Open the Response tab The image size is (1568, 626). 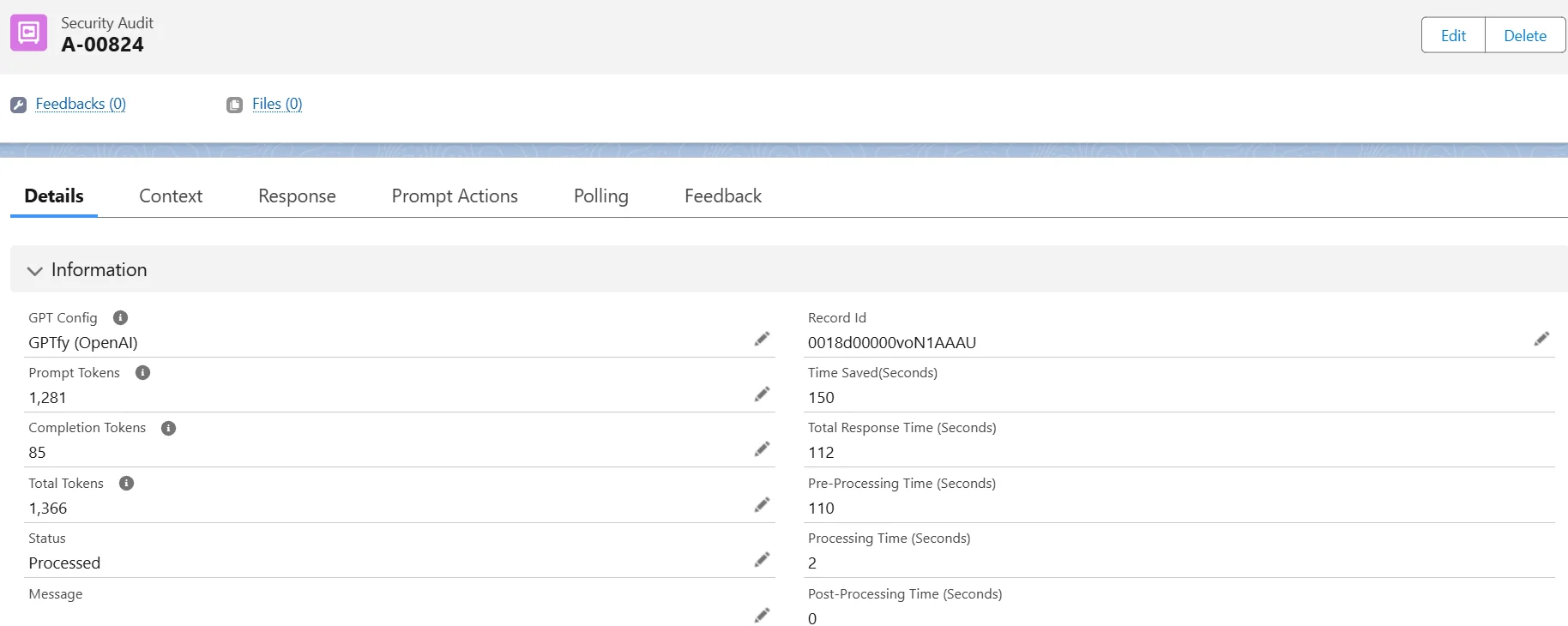297,196
